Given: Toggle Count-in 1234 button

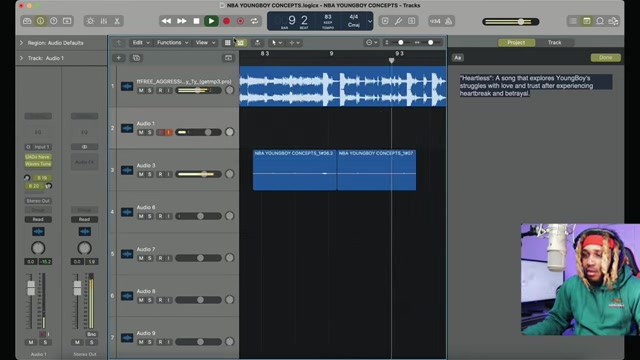Looking at the screenshot, I should (x=435, y=21).
